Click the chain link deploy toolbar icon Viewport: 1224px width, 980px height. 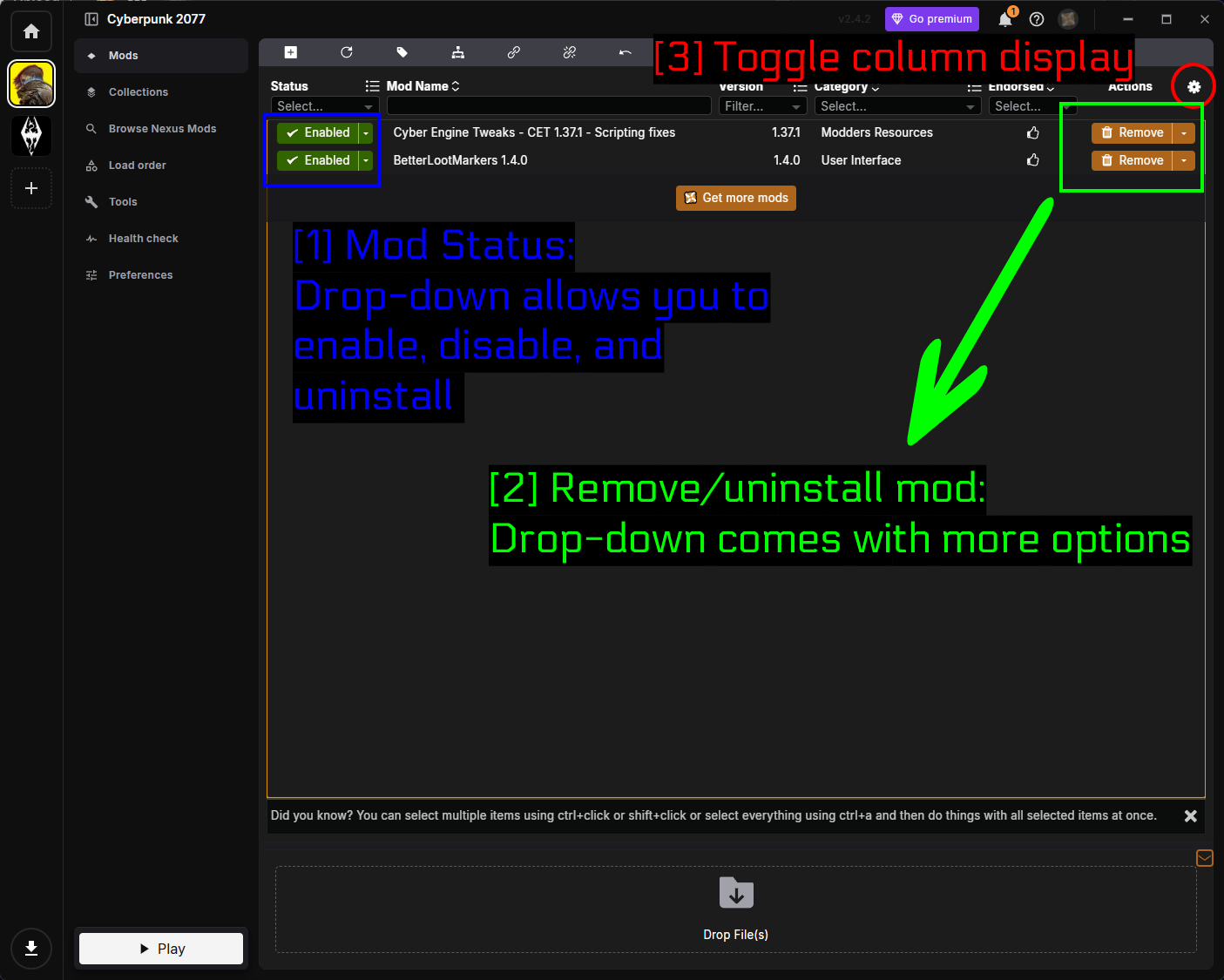[x=514, y=52]
